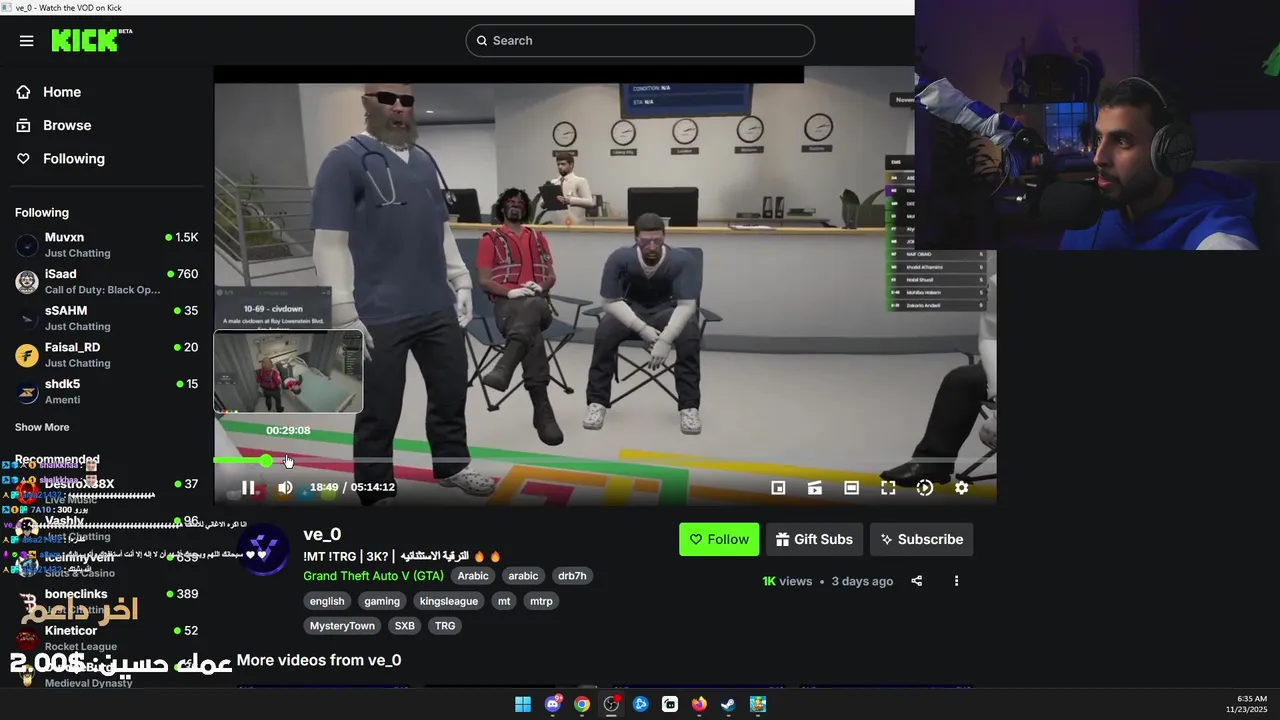Open Steam from taskbar
Image resolution: width=1280 pixels, height=720 pixels.
click(x=729, y=704)
